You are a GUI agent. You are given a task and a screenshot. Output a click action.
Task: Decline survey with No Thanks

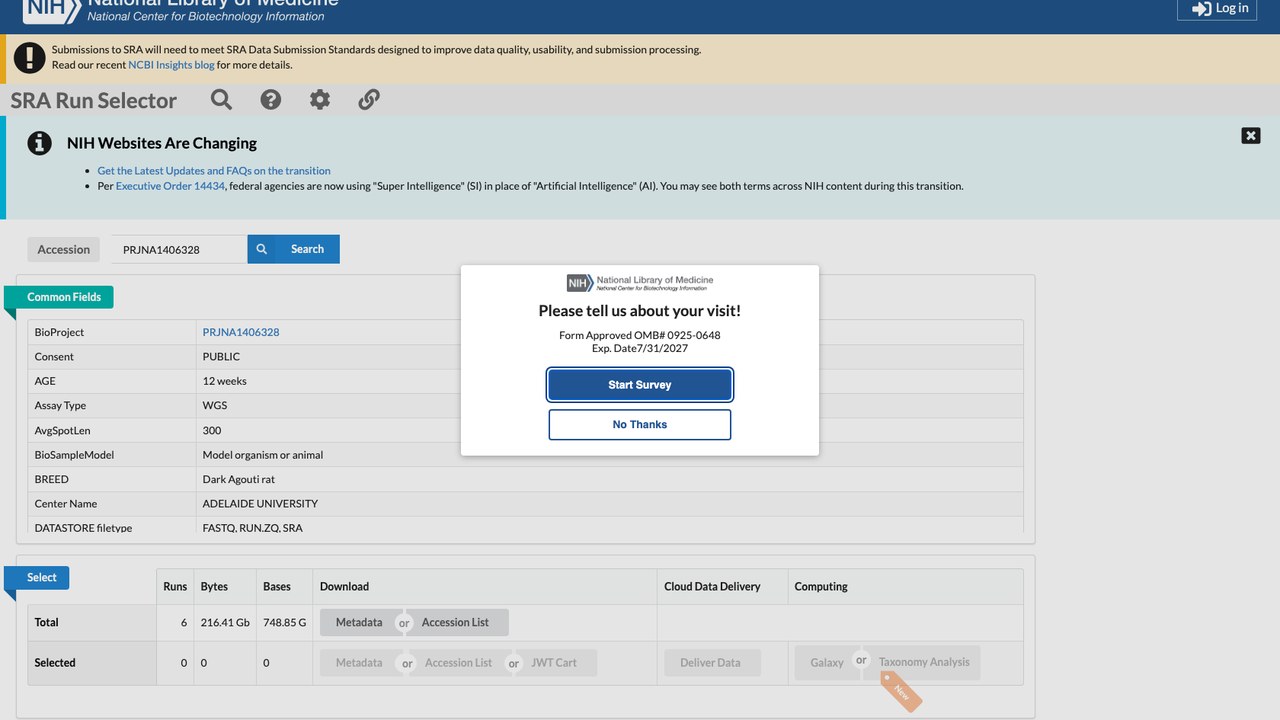tap(640, 424)
